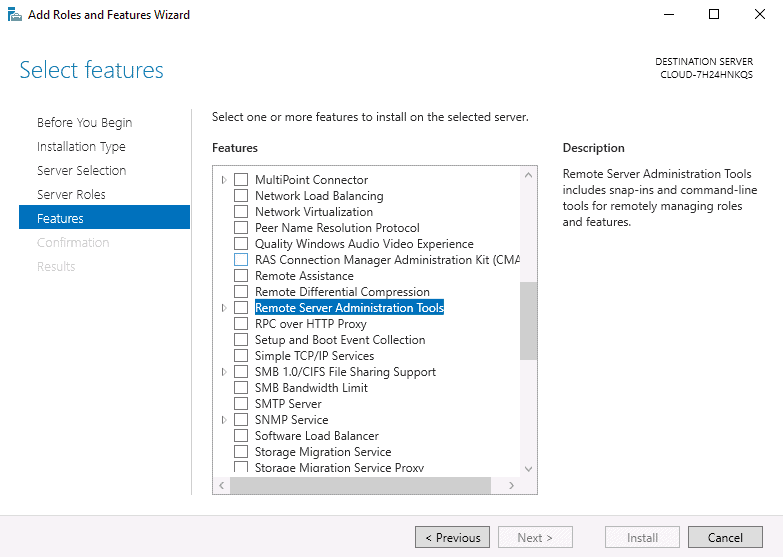Open the Server Roles step
The image size is (783, 557).
point(71,194)
